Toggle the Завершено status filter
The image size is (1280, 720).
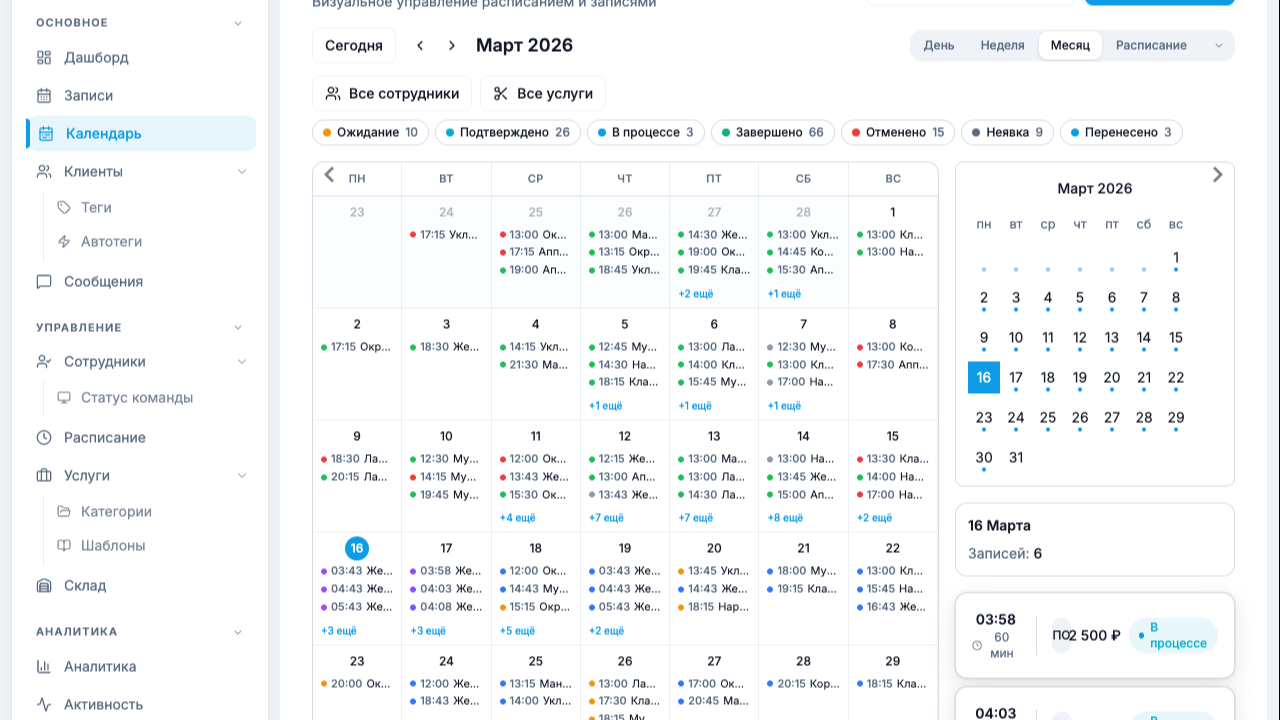(772, 133)
